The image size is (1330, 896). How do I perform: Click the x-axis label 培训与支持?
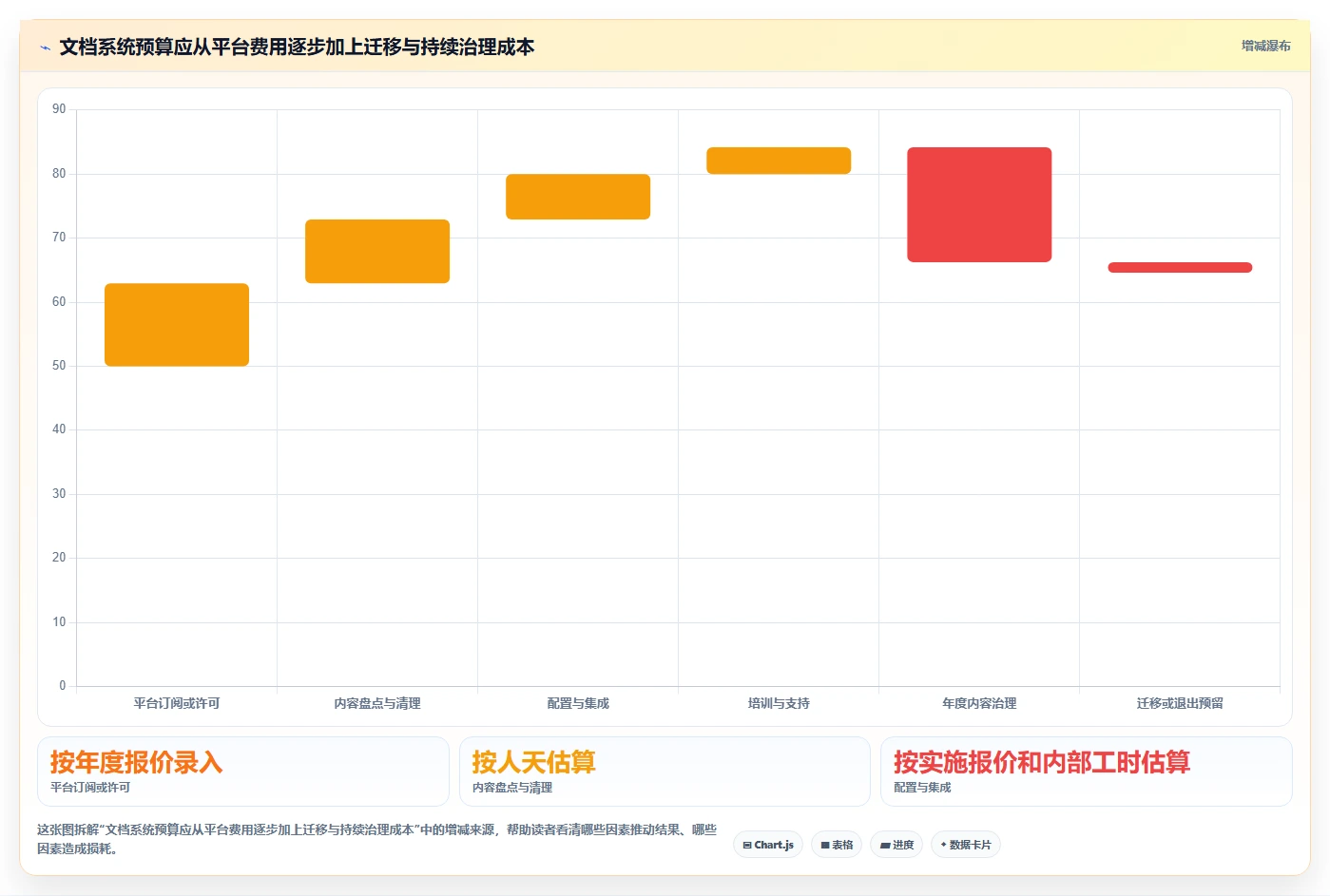(x=779, y=703)
